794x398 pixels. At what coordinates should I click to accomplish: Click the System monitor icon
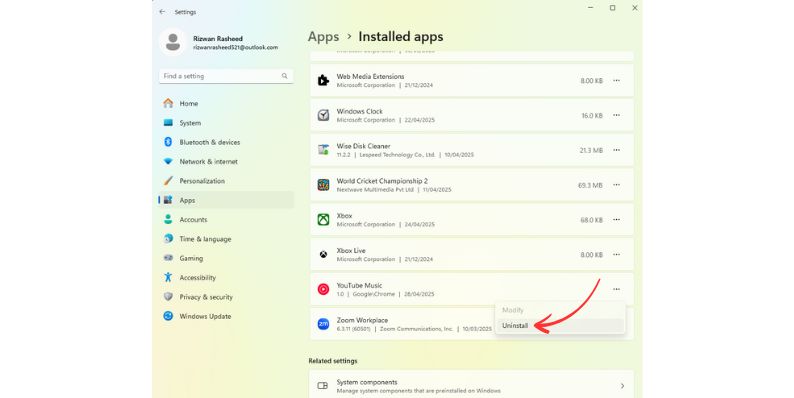tap(168, 123)
